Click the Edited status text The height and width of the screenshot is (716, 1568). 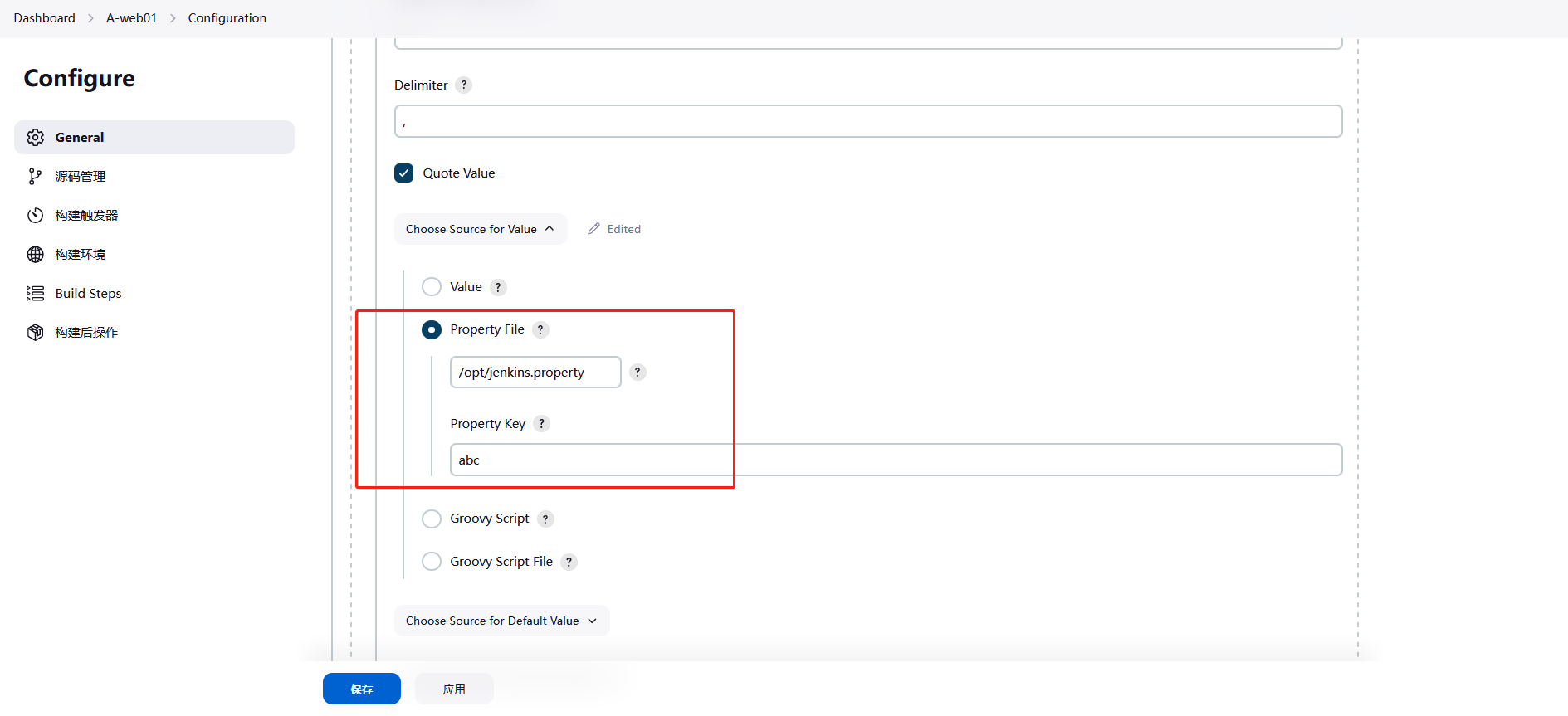coord(624,229)
